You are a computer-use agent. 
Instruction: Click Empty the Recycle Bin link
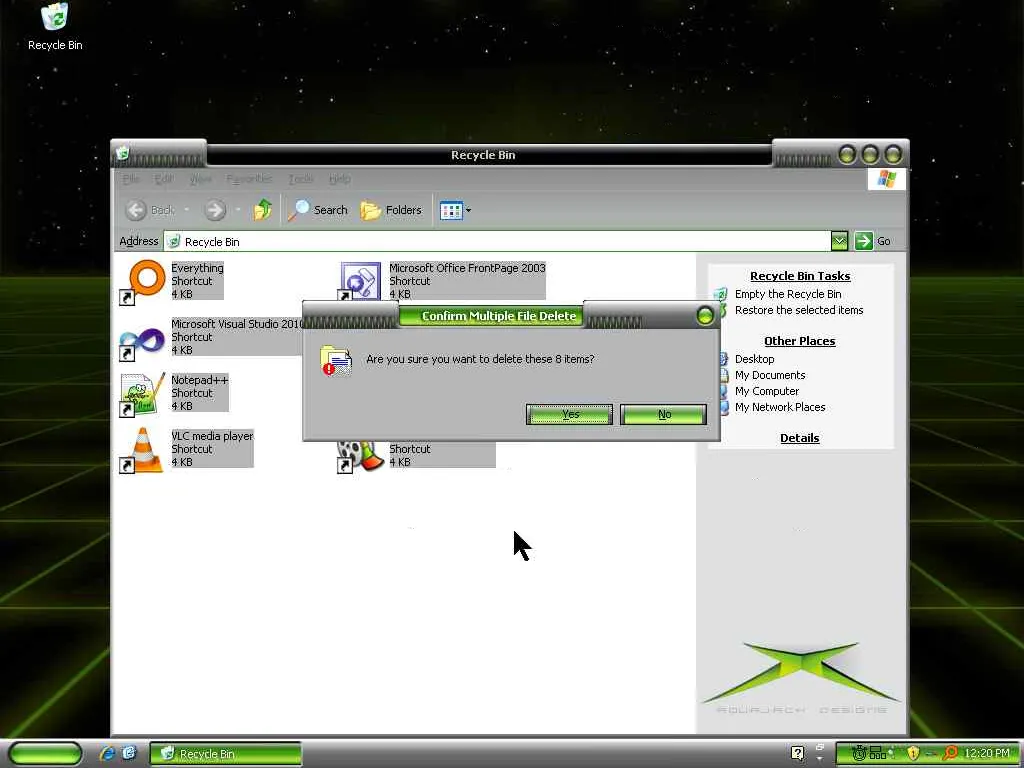coord(788,294)
